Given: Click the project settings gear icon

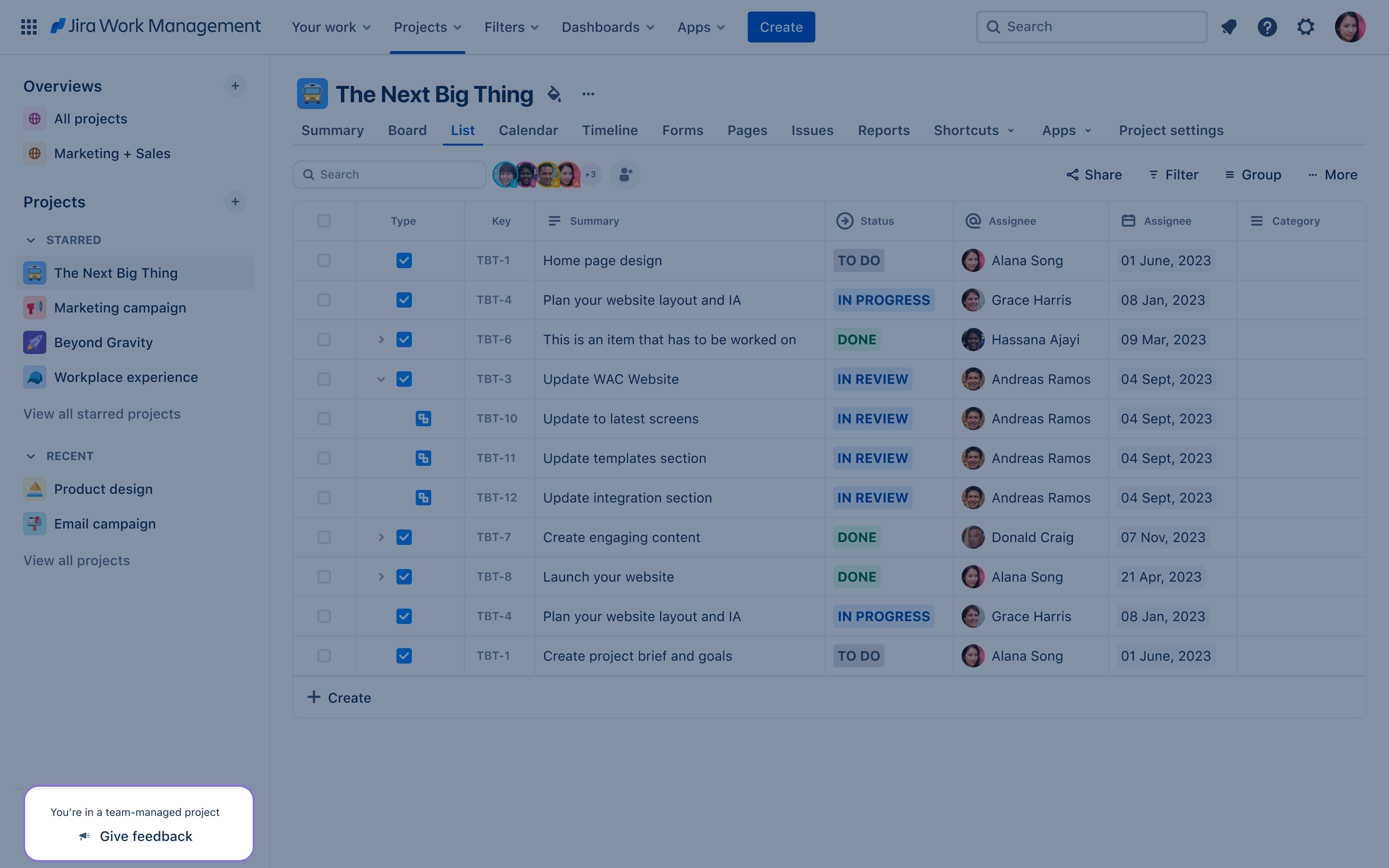Looking at the screenshot, I should tap(1306, 26).
